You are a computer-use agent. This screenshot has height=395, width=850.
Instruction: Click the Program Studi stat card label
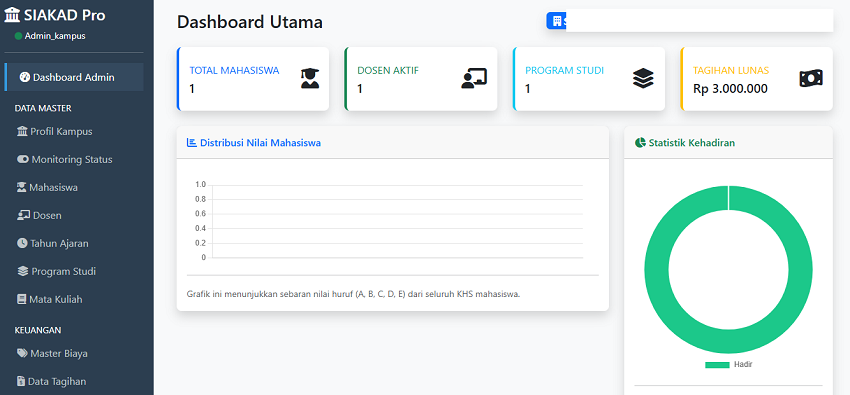pyautogui.click(x=564, y=70)
